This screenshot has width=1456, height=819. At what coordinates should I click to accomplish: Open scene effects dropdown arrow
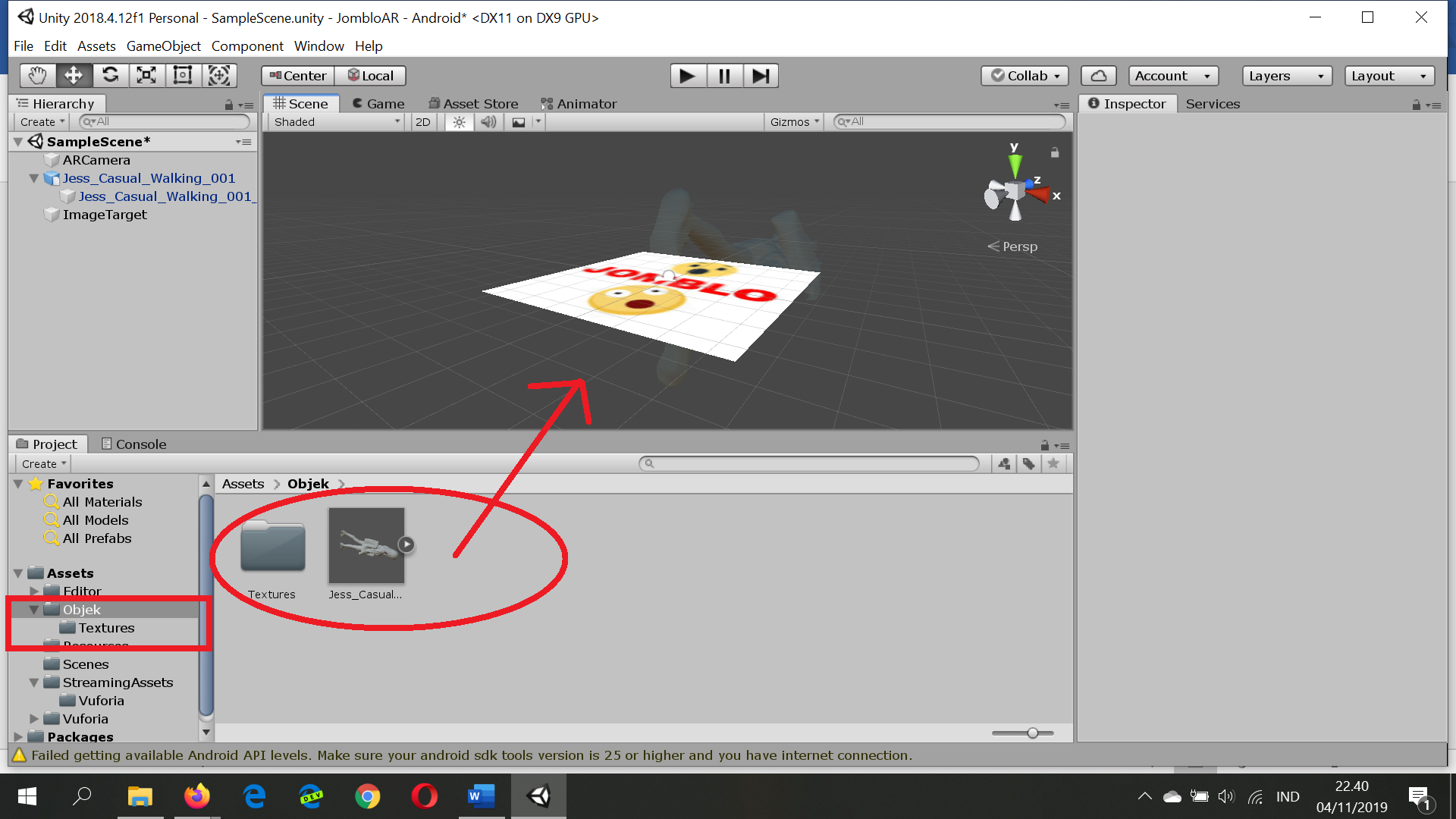pyautogui.click(x=538, y=122)
